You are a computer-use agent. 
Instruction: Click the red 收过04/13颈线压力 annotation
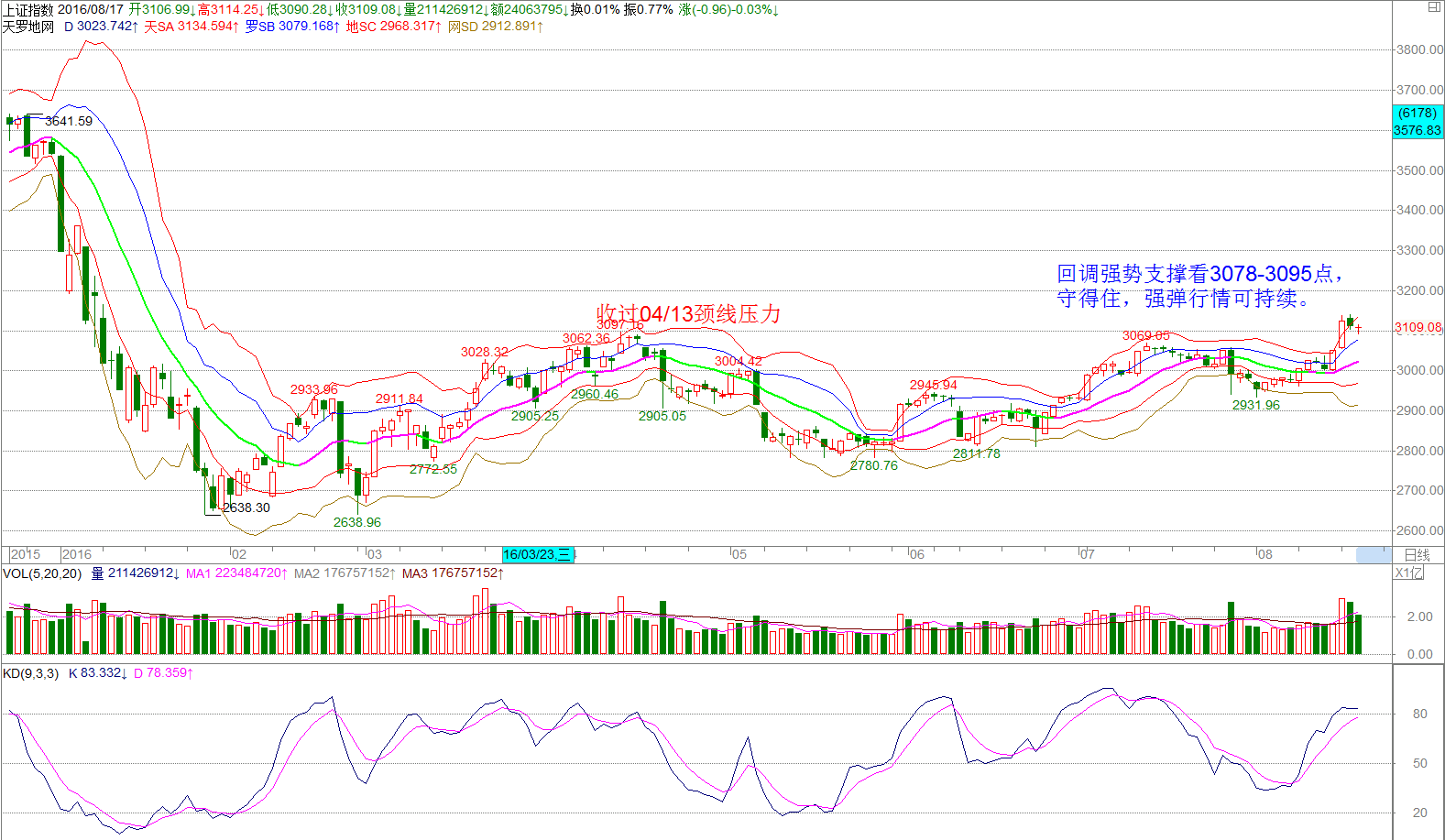(689, 314)
